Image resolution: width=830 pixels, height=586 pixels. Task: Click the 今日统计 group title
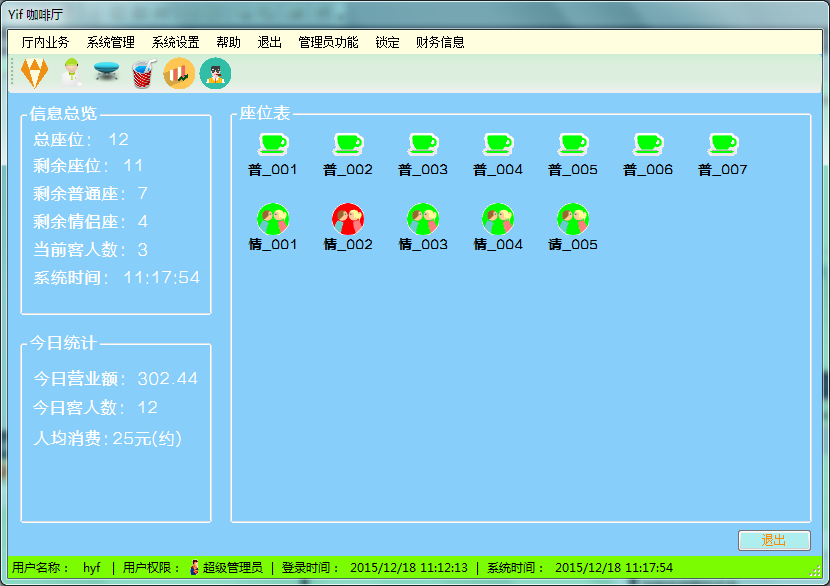(63, 343)
